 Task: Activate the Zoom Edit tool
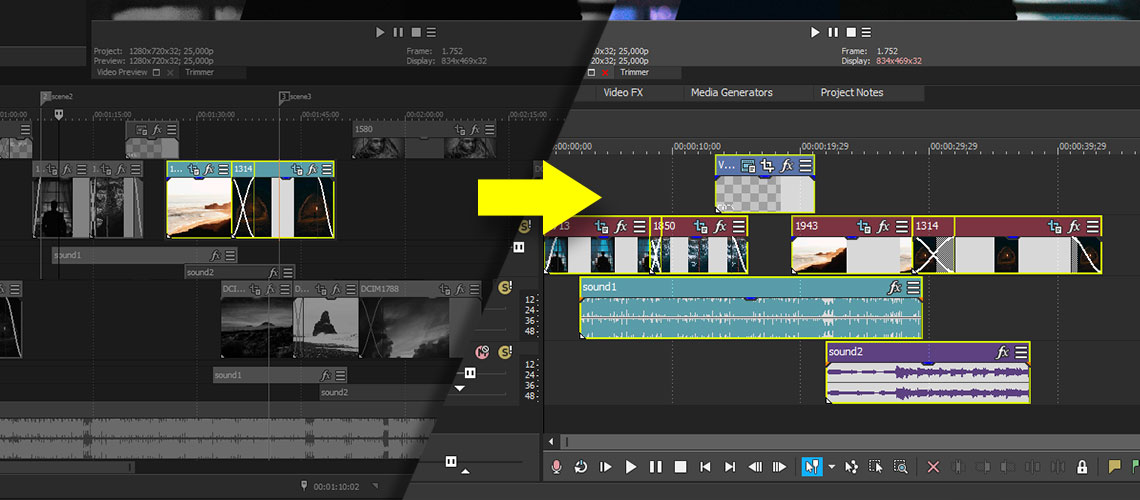coord(900,467)
